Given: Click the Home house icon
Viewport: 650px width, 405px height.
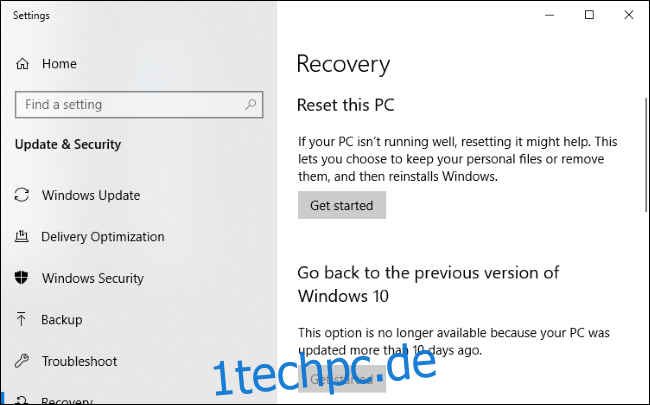Looking at the screenshot, I should pos(22,64).
